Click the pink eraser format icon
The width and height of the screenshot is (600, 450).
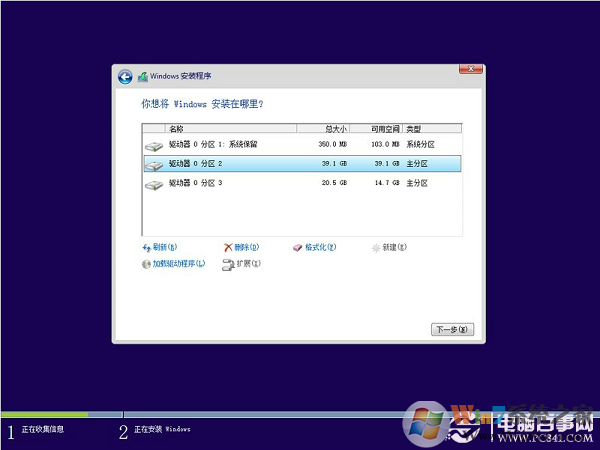[297, 247]
